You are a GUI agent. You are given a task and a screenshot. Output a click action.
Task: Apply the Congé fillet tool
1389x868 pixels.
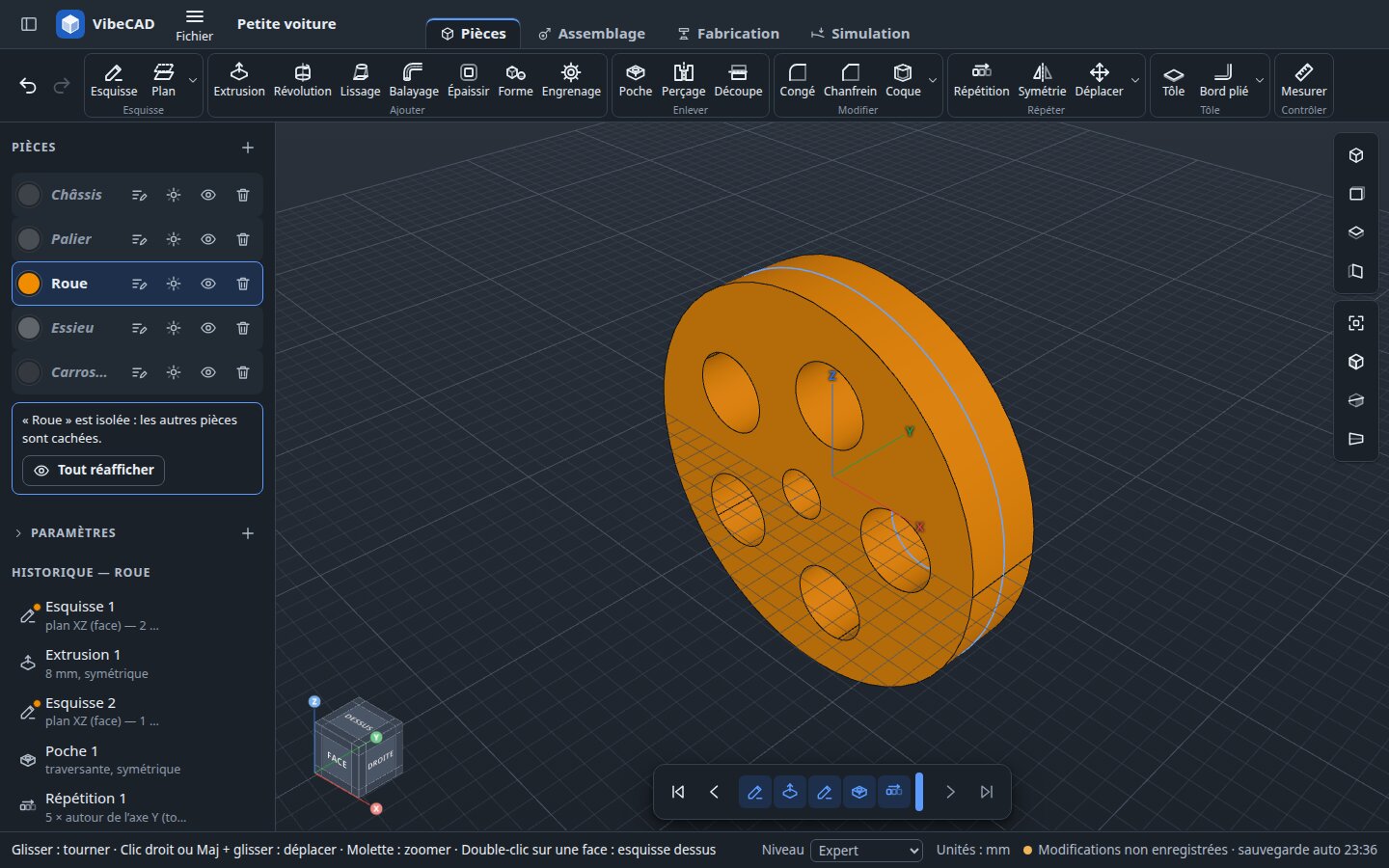[798, 80]
